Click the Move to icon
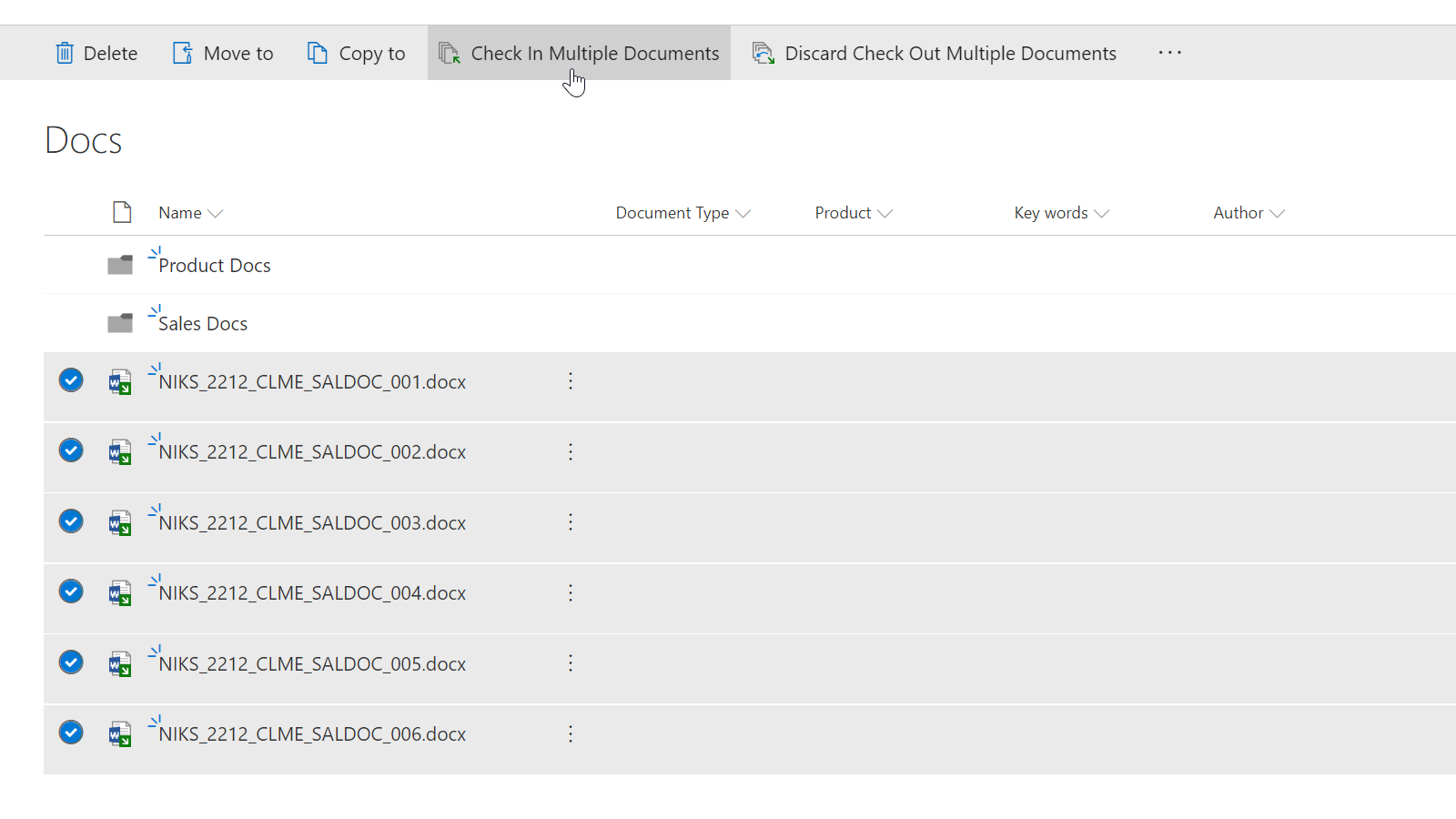 pyautogui.click(x=183, y=53)
